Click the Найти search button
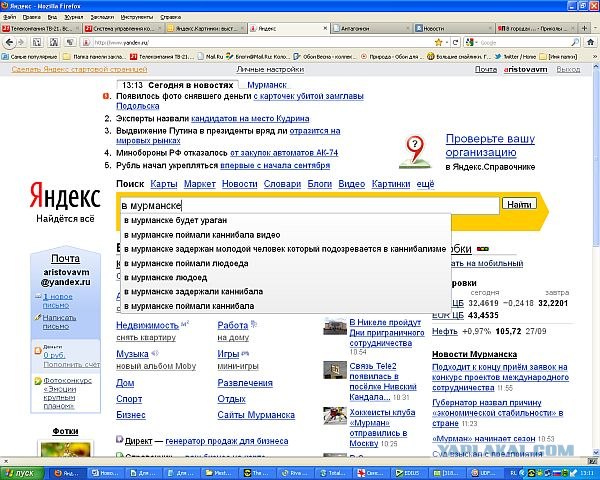 (519, 204)
